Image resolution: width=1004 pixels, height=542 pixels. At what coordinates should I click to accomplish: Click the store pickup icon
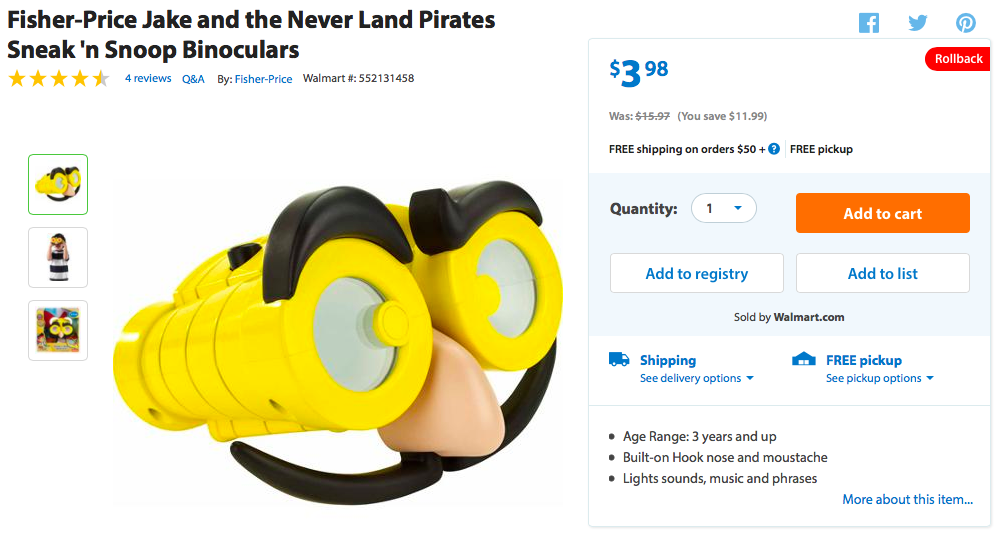click(x=804, y=359)
